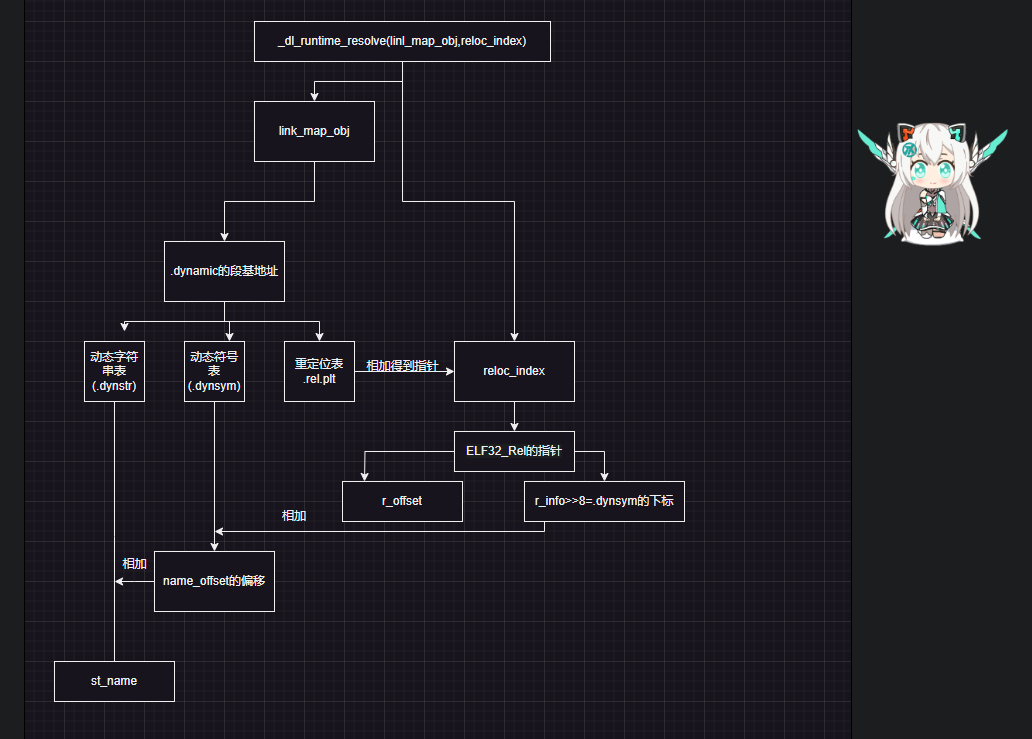
Task: Click the arrowhead pointing down into r_offset
Action: (364, 476)
